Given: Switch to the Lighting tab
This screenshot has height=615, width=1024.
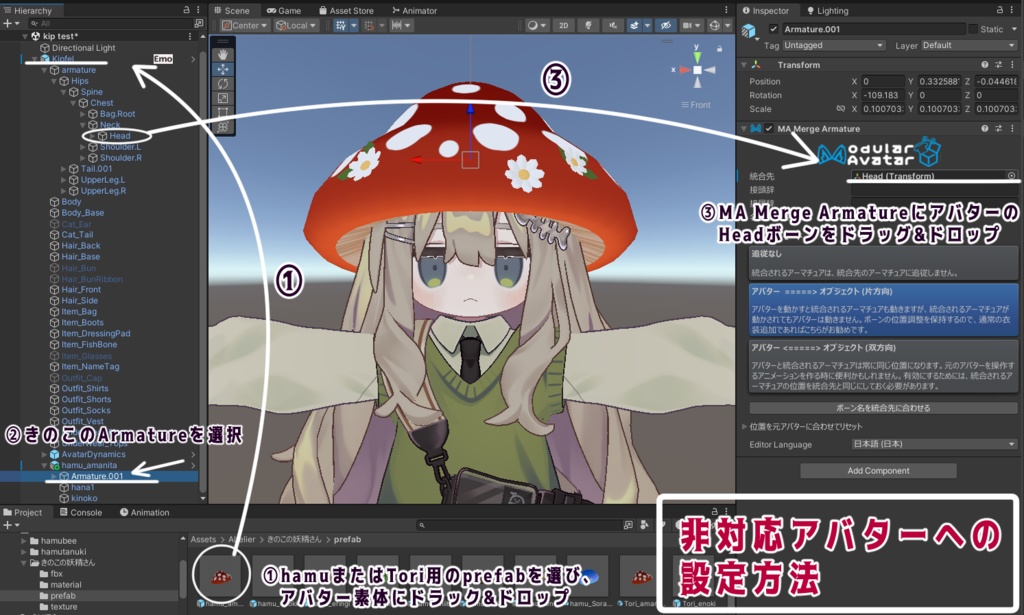Looking at the screenshot, I should 827,10.
